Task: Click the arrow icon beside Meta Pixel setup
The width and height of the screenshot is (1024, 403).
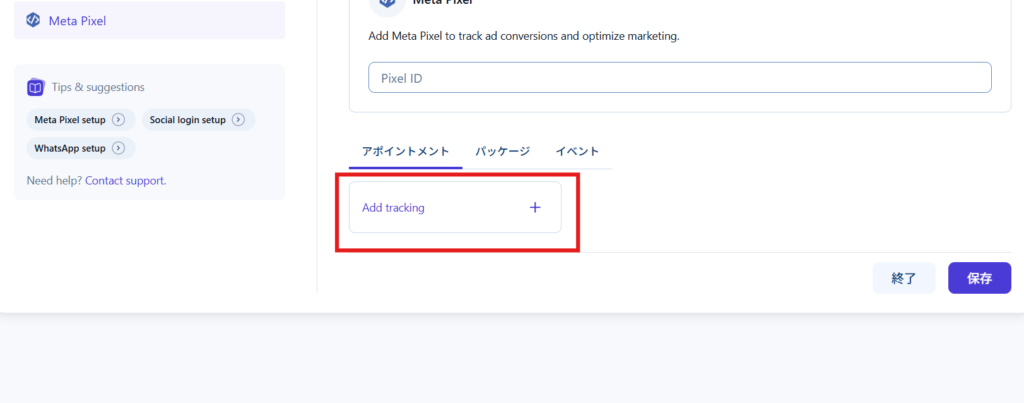Action: [118, 120]
